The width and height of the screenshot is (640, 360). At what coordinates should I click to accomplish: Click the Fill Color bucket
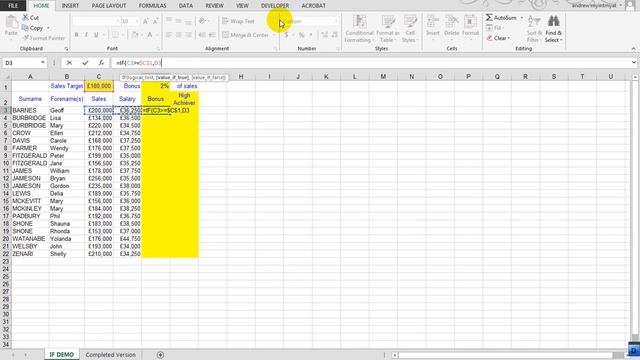tap(135, 35)
